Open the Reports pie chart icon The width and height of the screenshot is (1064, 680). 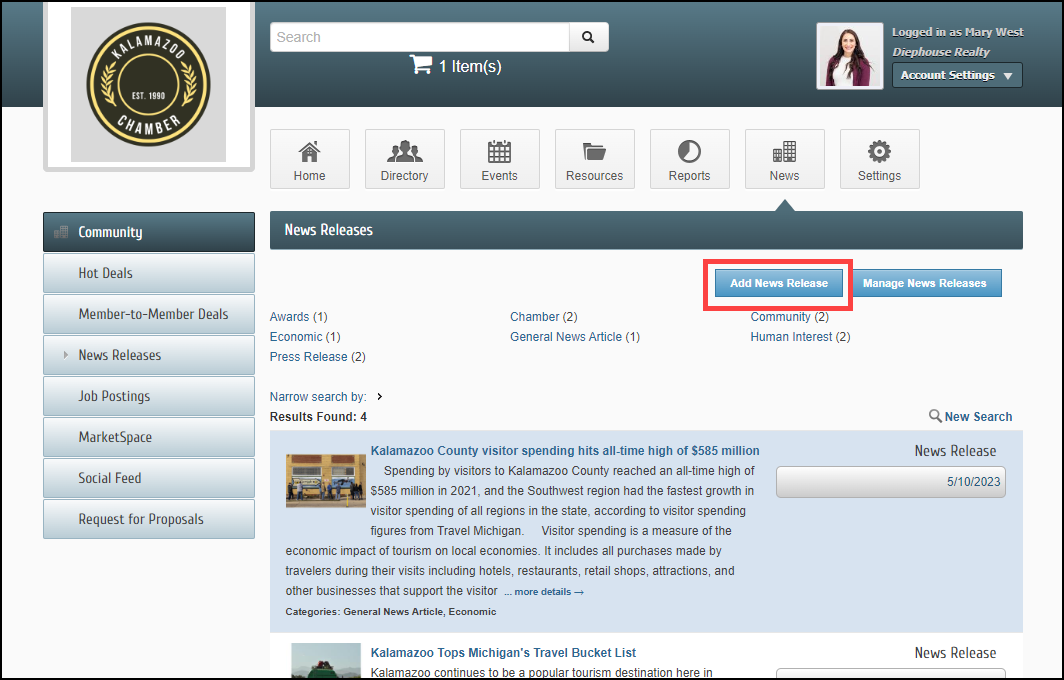tap(689, 152)
